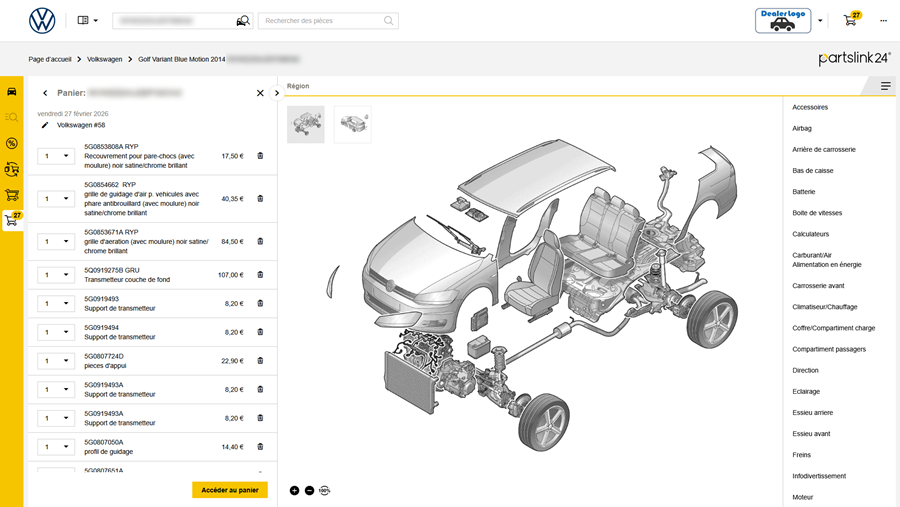The image size is (900, 507).
Task: Toggle the hamburger menu above region list
Action: 886,86
